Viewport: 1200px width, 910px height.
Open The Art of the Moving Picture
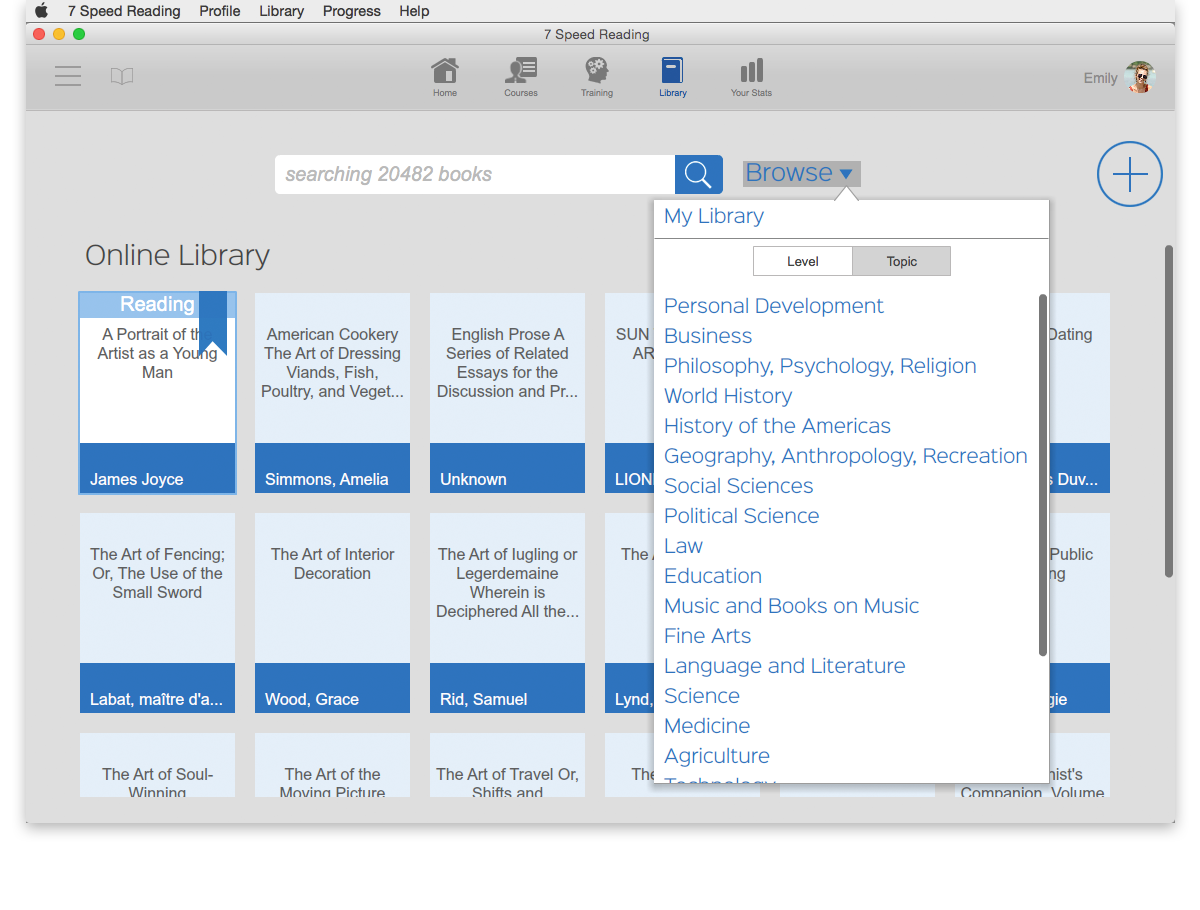click(x=333, y=765)
